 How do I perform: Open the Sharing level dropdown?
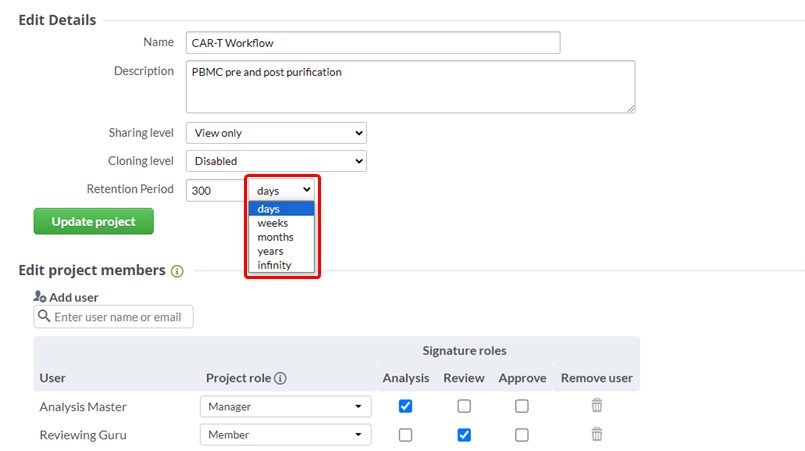coord(276,133)
